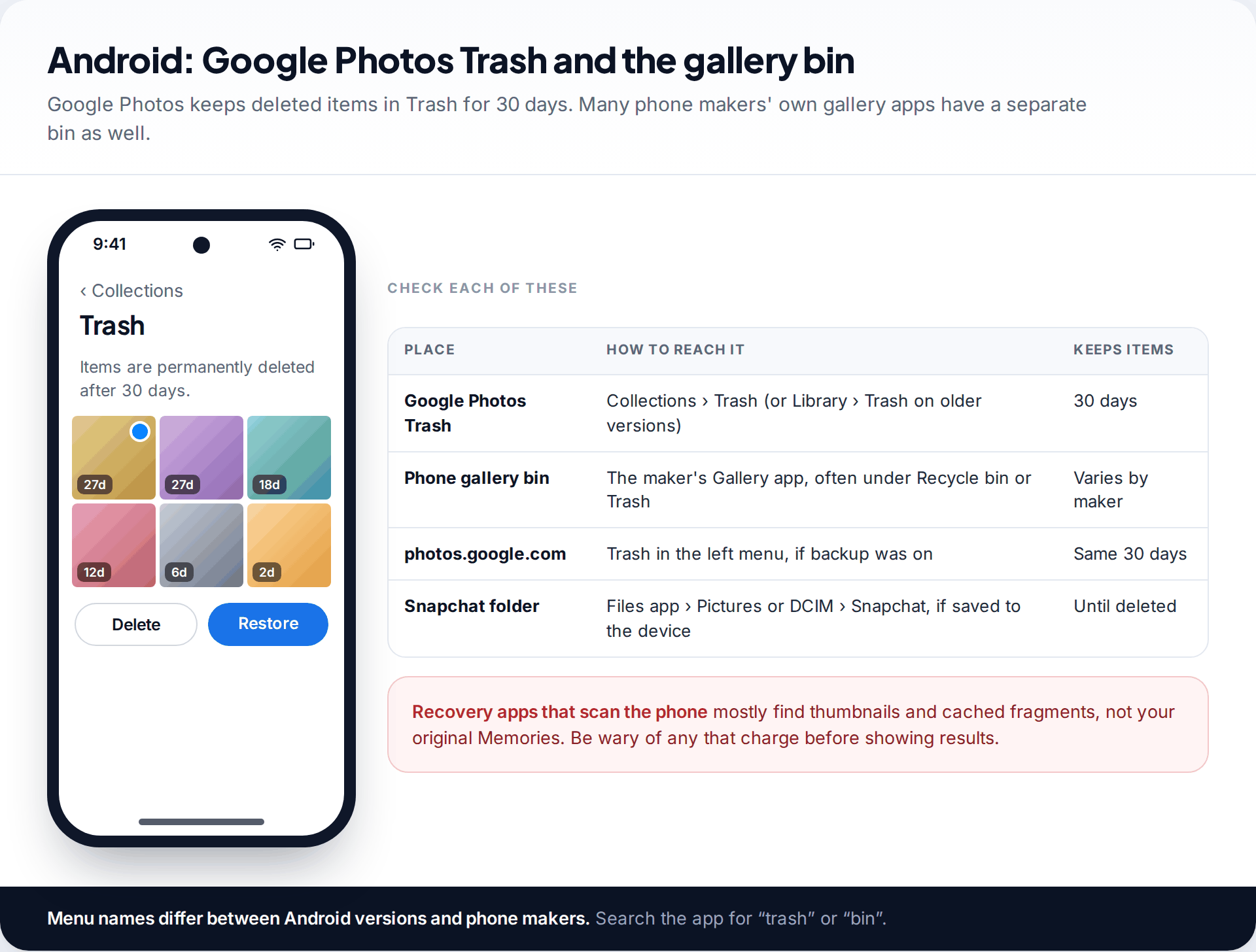Select the pink 12d thumbnail
Viewport: 1256px width, 952px height.
(114, 545)
